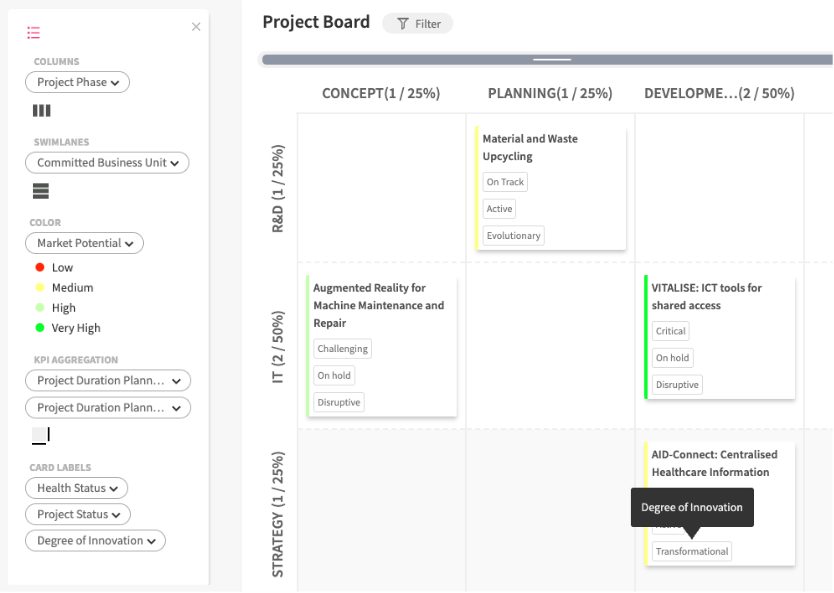The height and width of the screenshot is (593, 834).
Task: Click the Augmented Reality card's Challenging tag
Action: (x=343, y=349)
